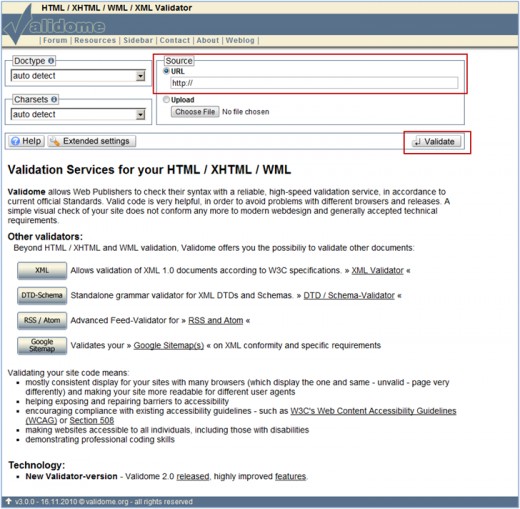Open the Google Sitemap validator button
The image size is (520, 509).
[x=42, y=345]
